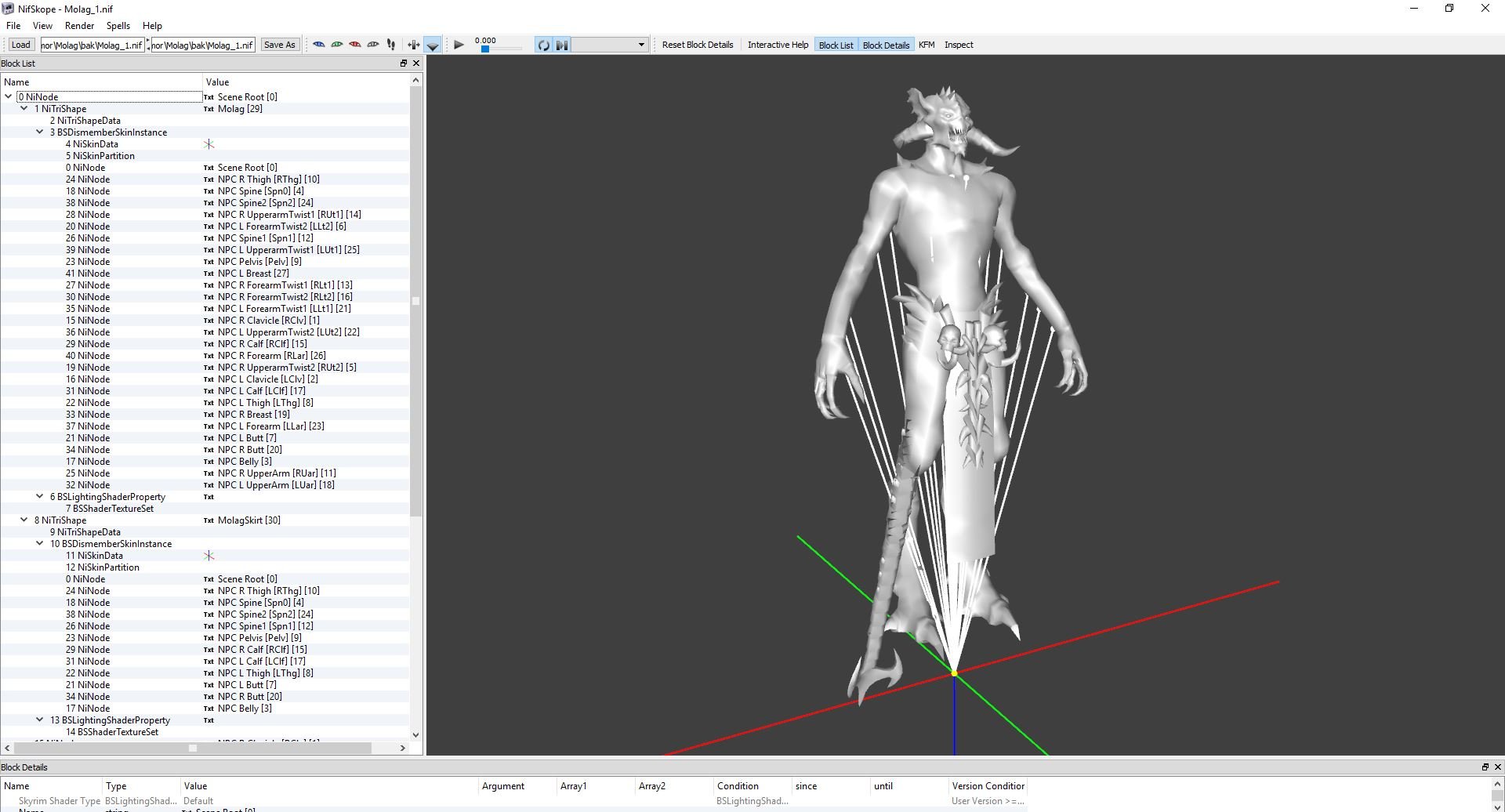1505x812 pixels.
Task: Switch to Top view with blue eye icon
Action: (319, 45)
